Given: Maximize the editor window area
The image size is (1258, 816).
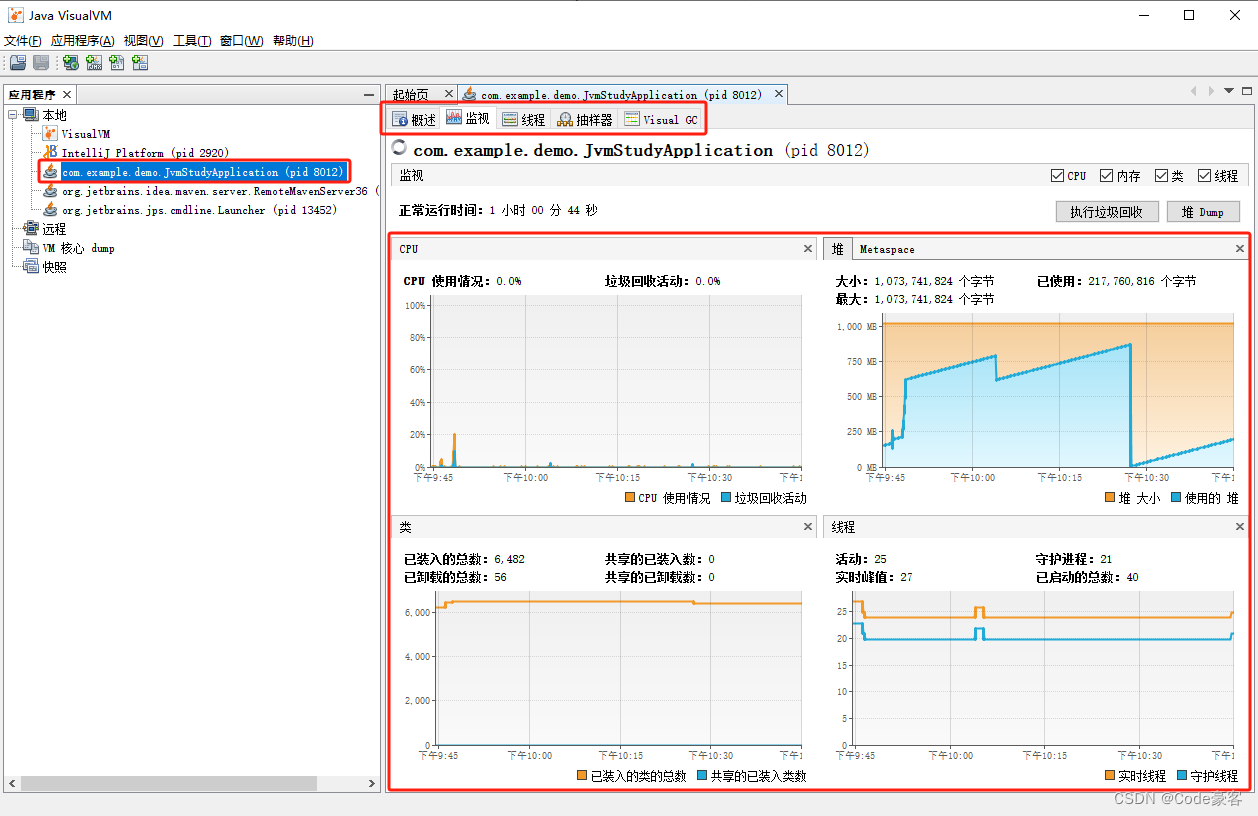Looking at the screenshot, I should coord(1247,91).
